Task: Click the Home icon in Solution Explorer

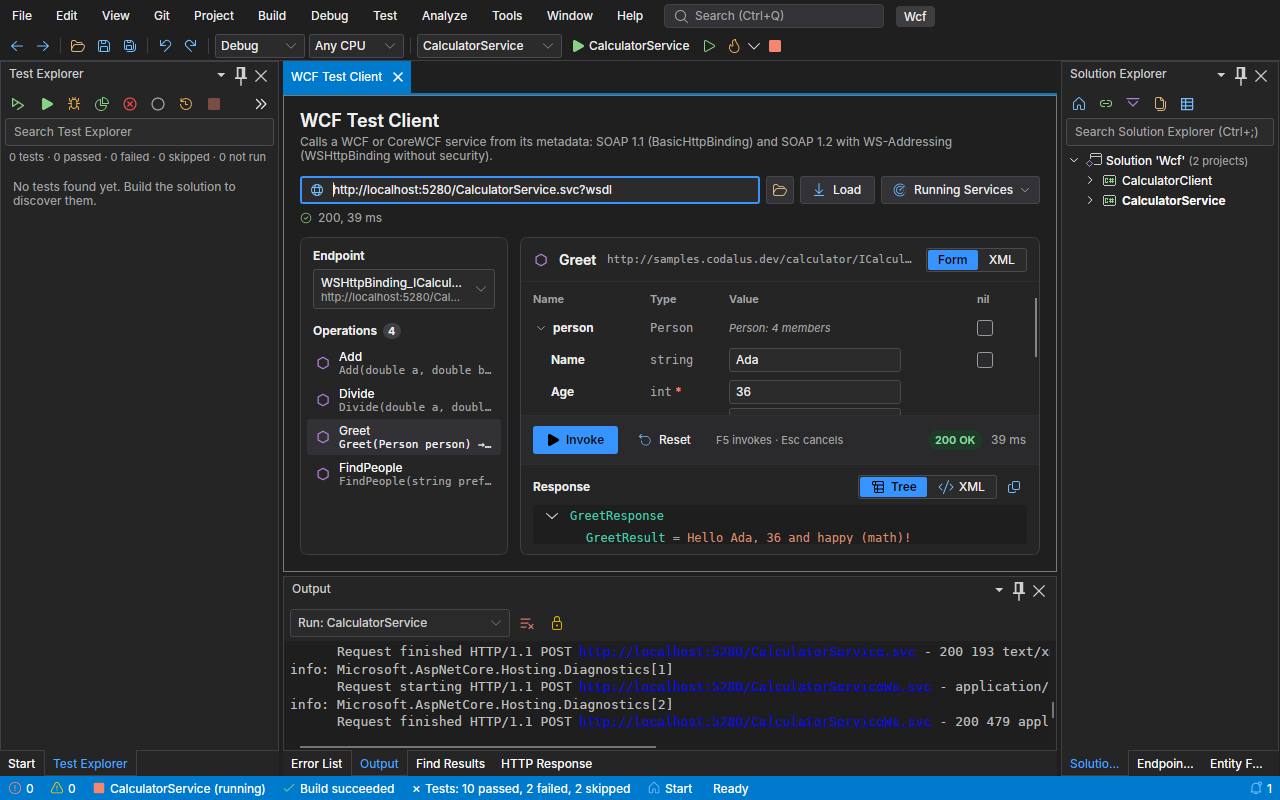Action: 1079,104
